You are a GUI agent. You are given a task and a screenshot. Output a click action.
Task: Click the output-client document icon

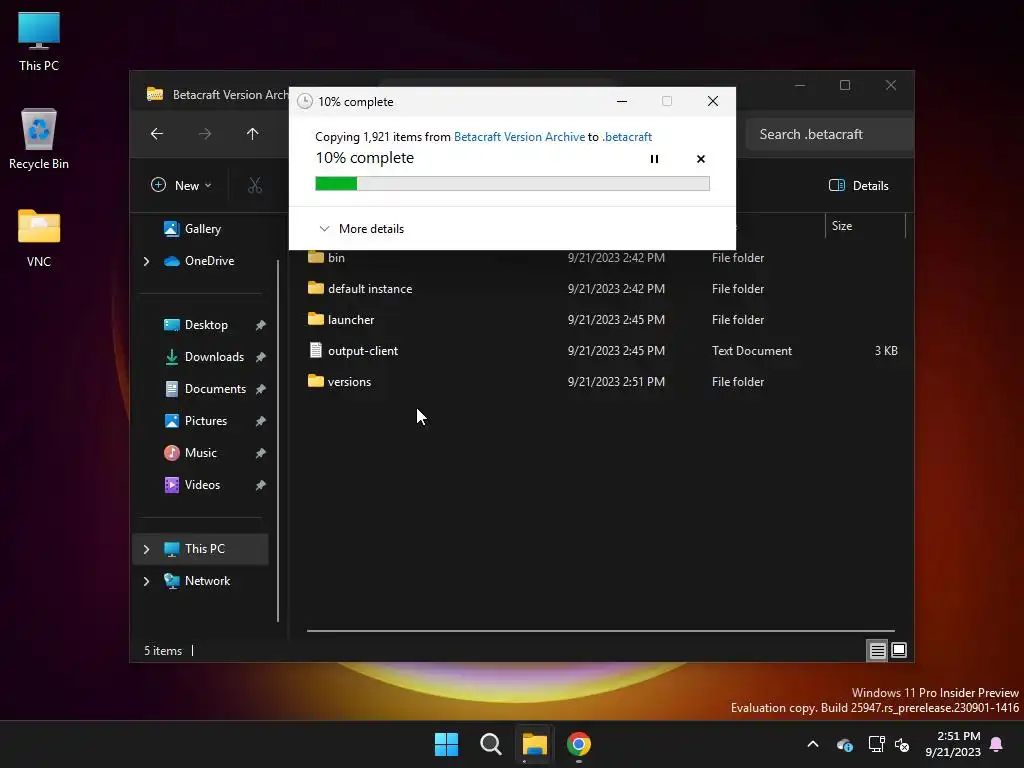tap(315, 350)
